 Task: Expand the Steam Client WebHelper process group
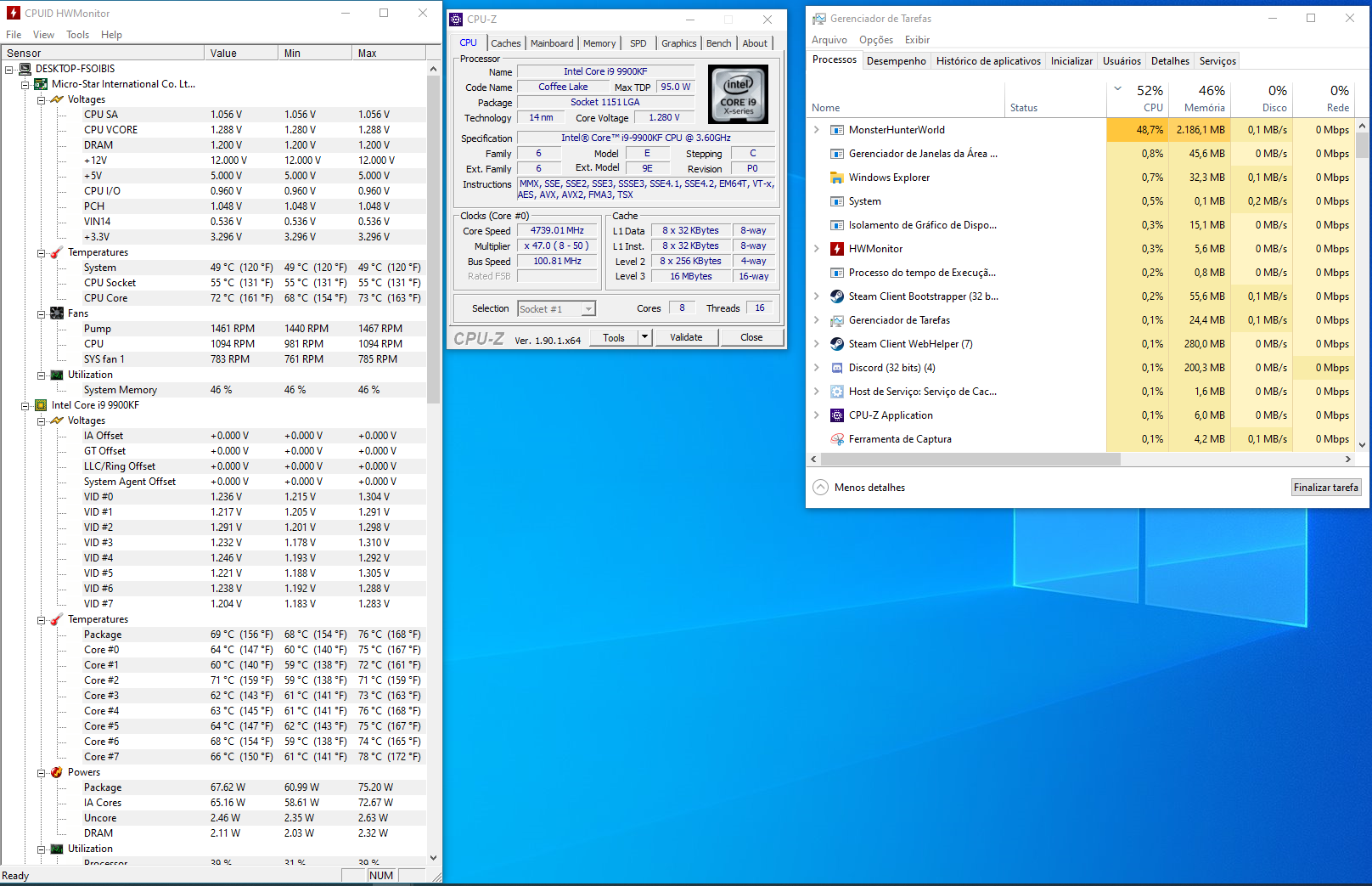(817, 344)
